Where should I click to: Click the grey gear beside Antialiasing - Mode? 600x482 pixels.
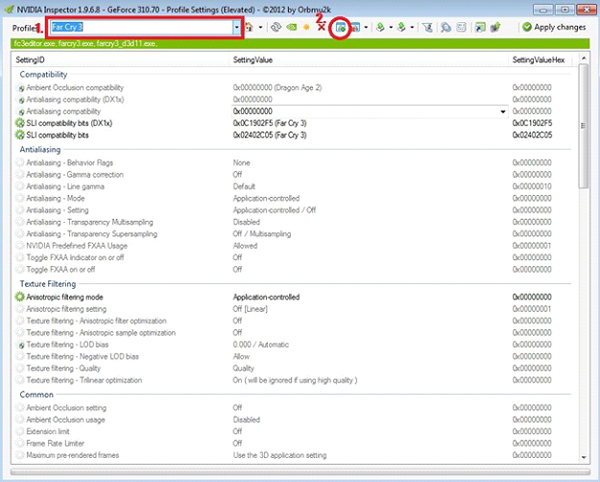[20, 198]
